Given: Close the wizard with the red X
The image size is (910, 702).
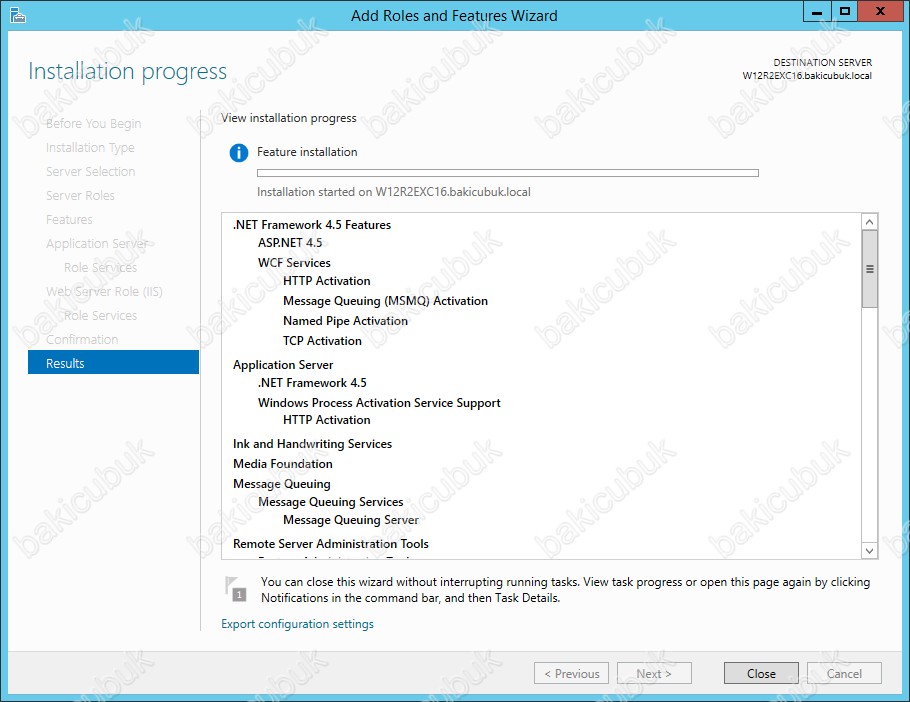Looking at the screenshot, I should (880, 12).
